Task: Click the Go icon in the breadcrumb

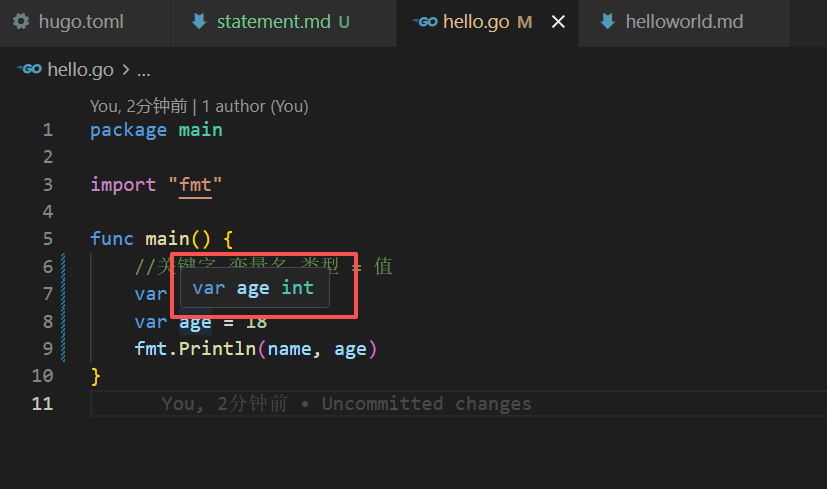Action: tap(30, 69)
